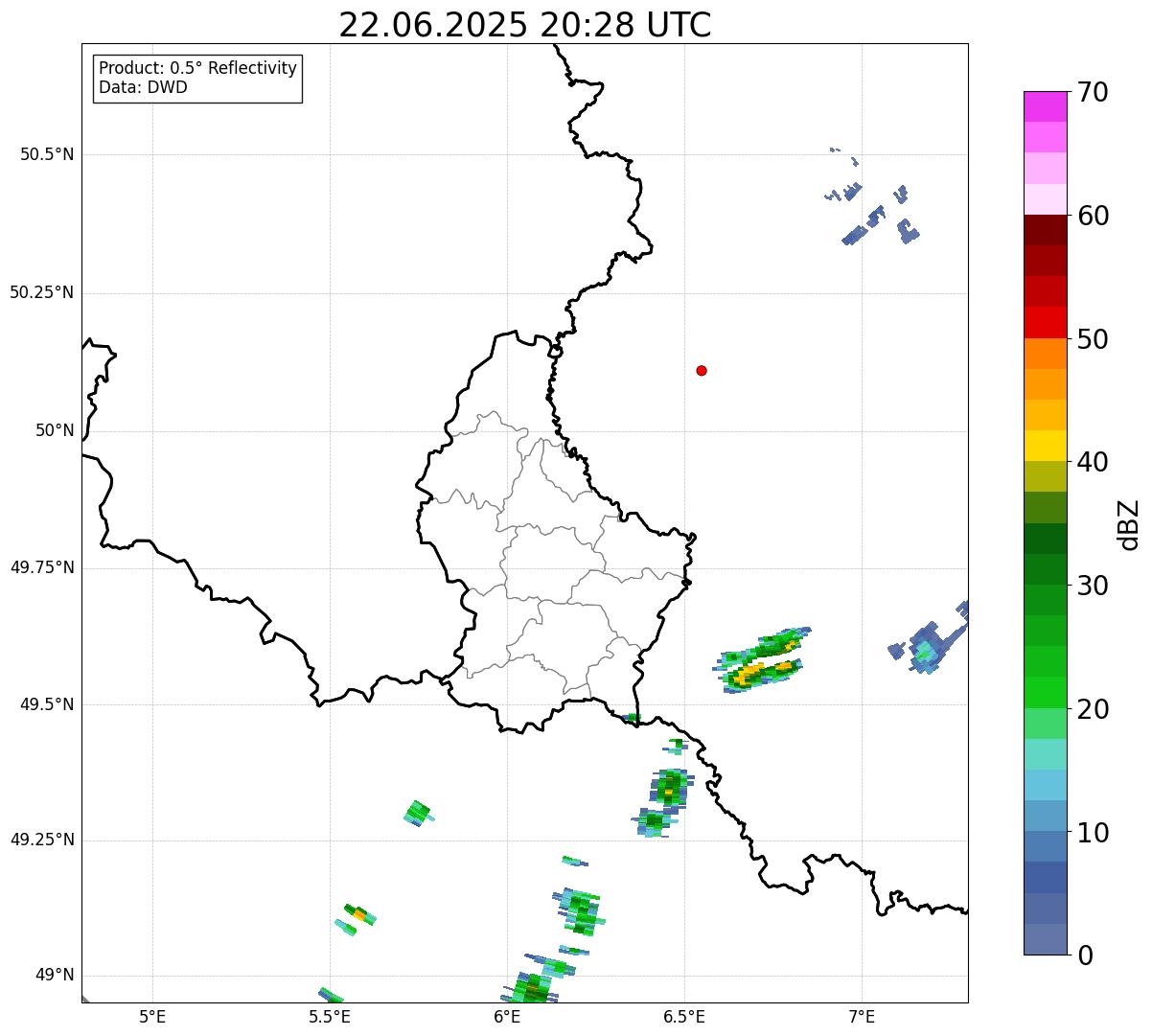
Task: Click the '50' colorbar tick label
Action: pyautogui.click(x=1093, y=339)
